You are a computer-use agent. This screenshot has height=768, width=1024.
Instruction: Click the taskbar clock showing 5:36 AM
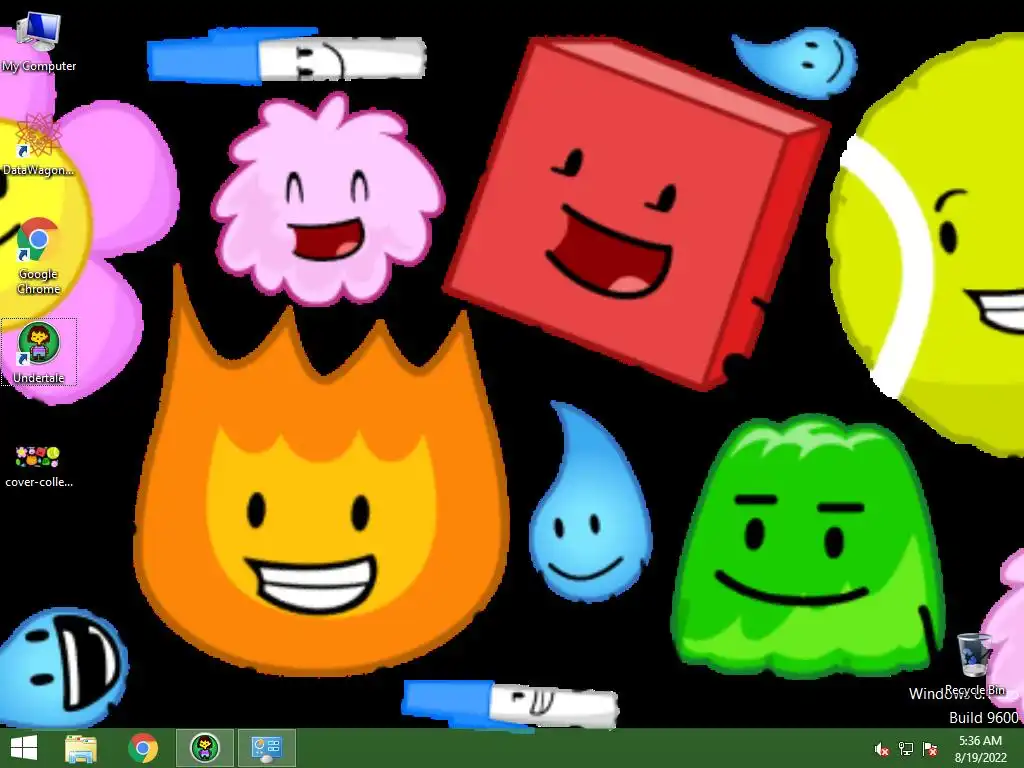pyautogui.click(x=980, y=741)
